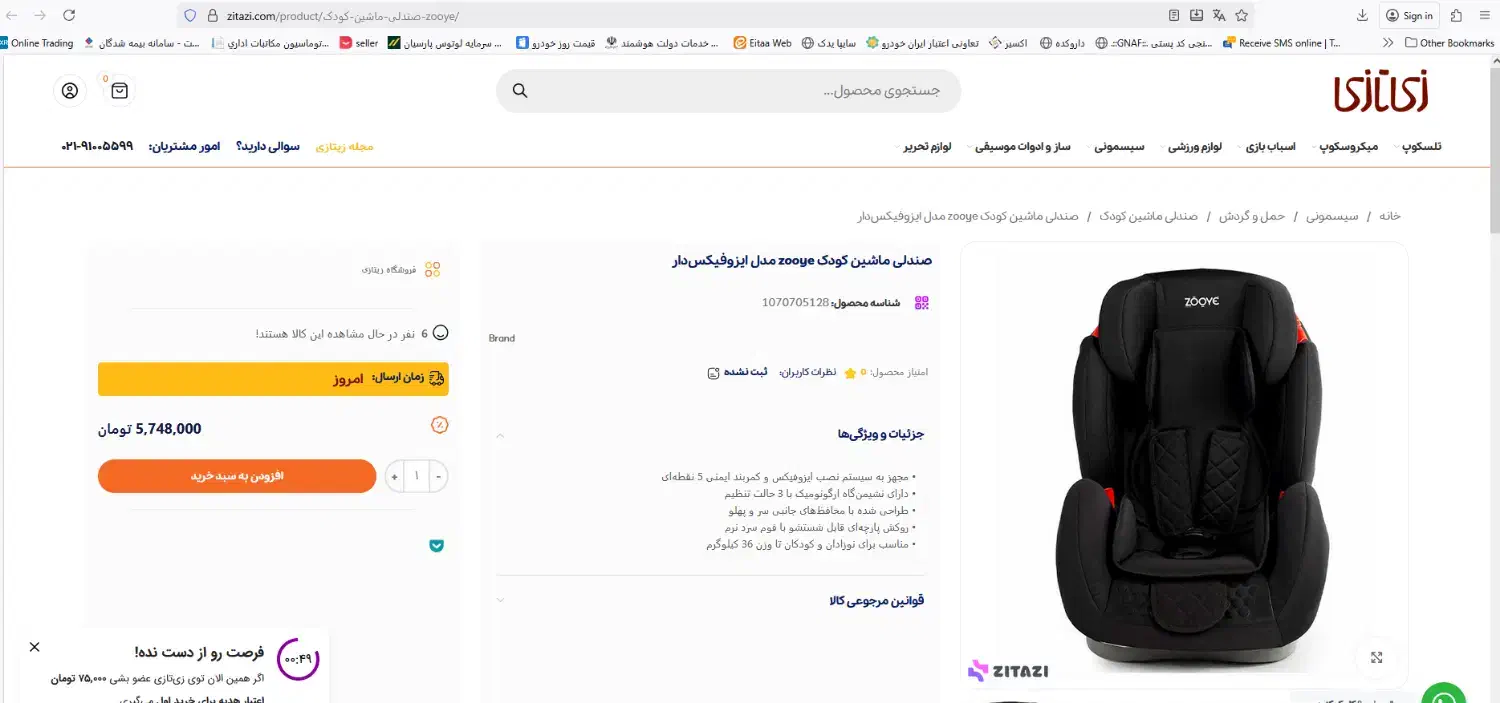Open browser downloads icon

(x=1362, y=15)
